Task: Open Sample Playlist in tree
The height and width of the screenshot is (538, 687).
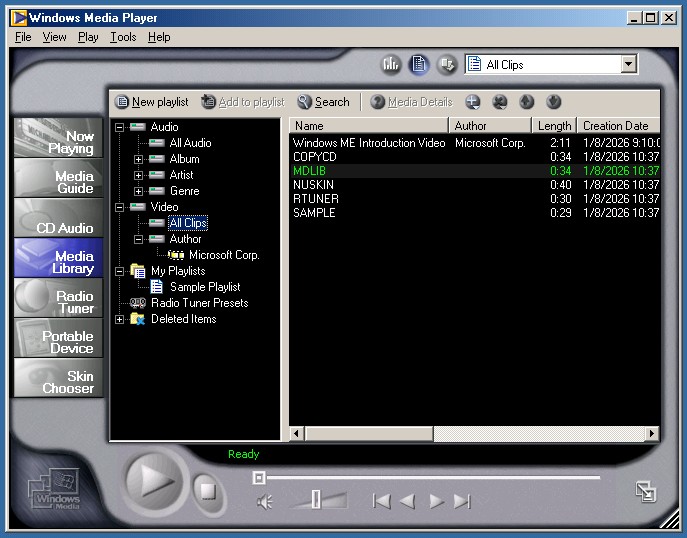Action: (x=205, y=287)
